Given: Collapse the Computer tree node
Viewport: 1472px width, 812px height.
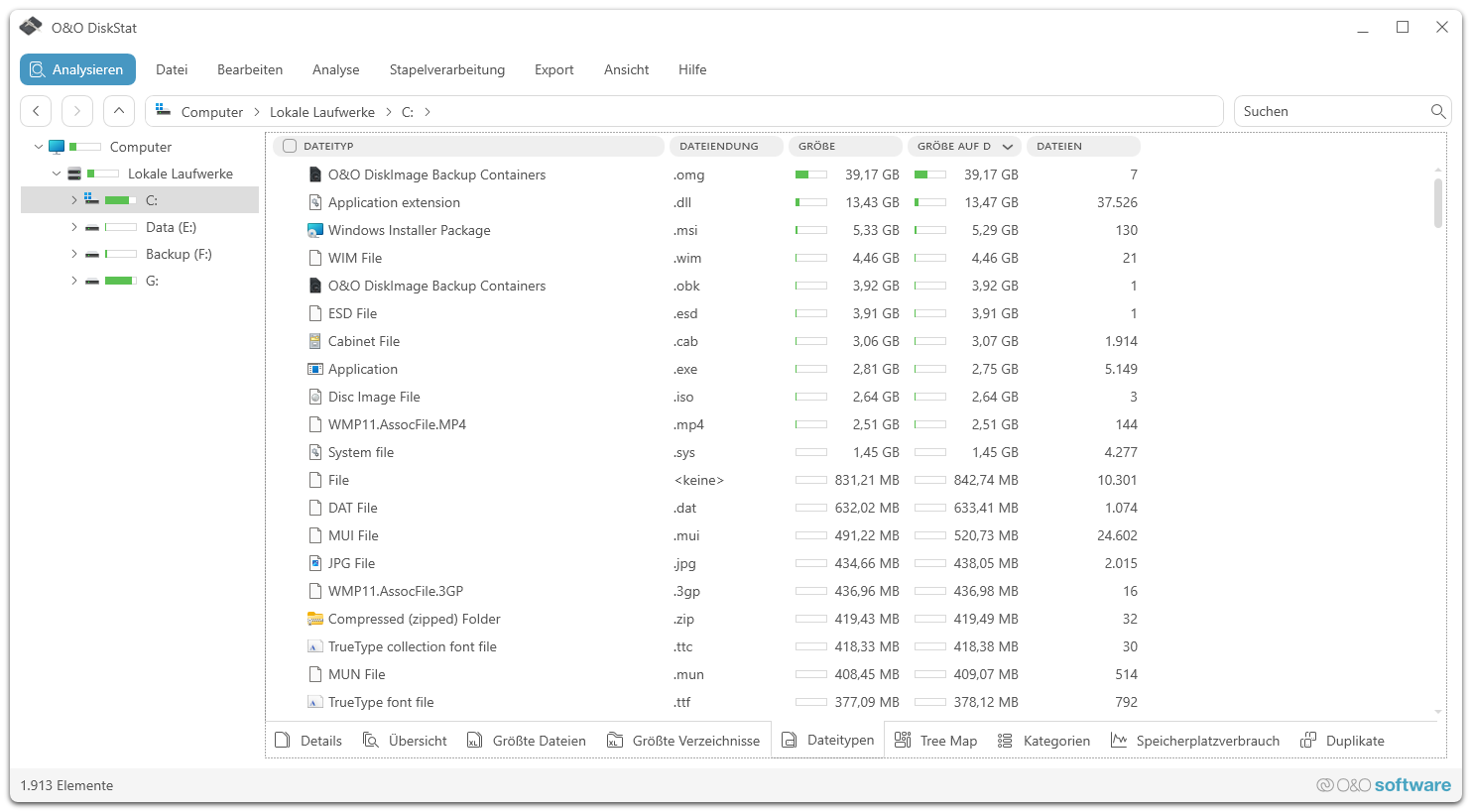Looking at the screenshot, I should [39, 147].
